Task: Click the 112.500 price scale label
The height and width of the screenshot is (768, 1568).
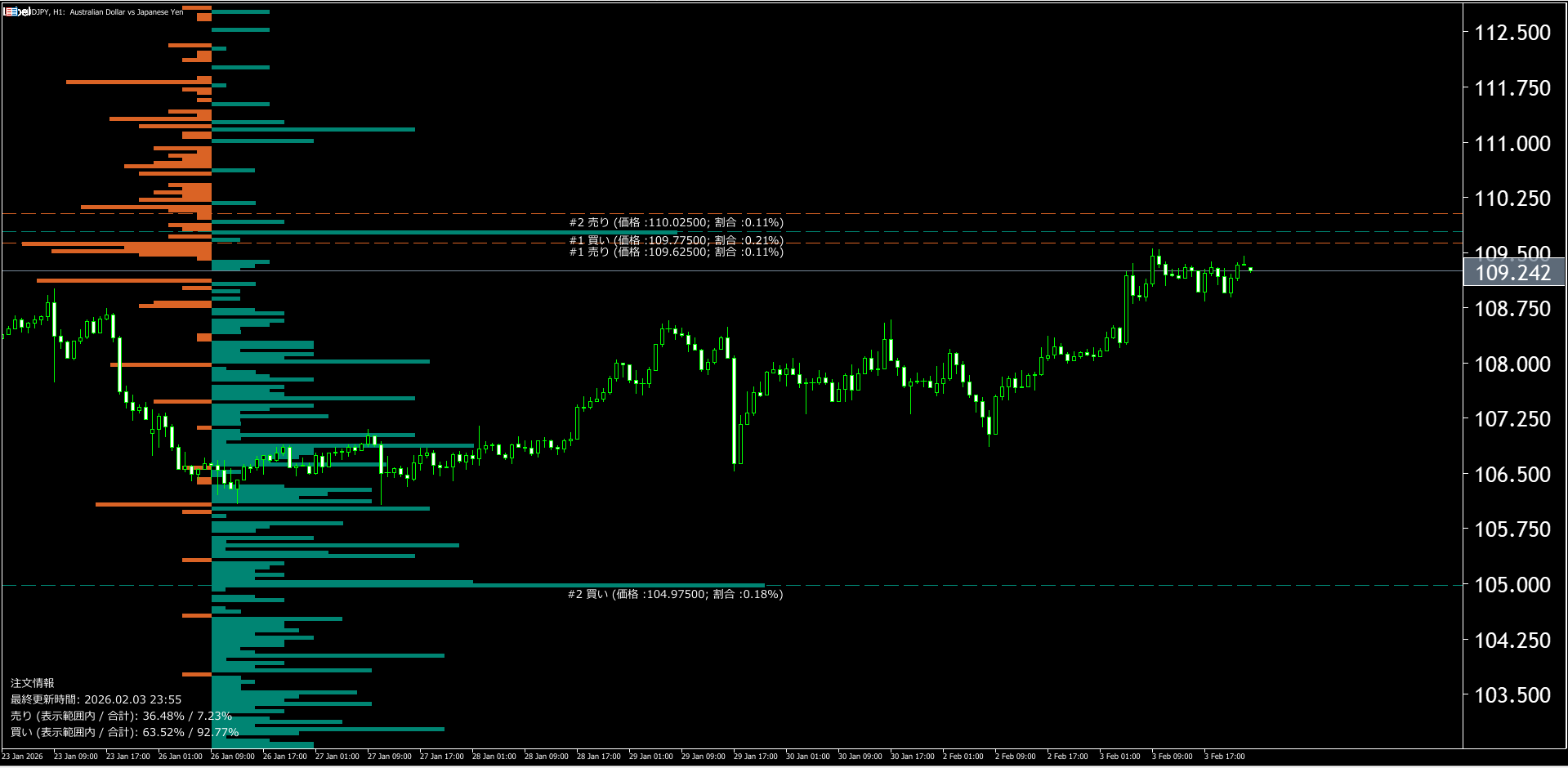Action: pos(1512,33)
